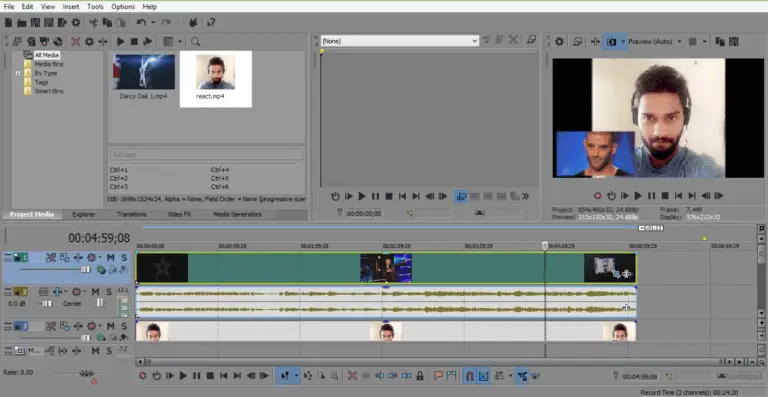Open Automation settings dropdown on track 1
The image size is (768, 397).
100,257
